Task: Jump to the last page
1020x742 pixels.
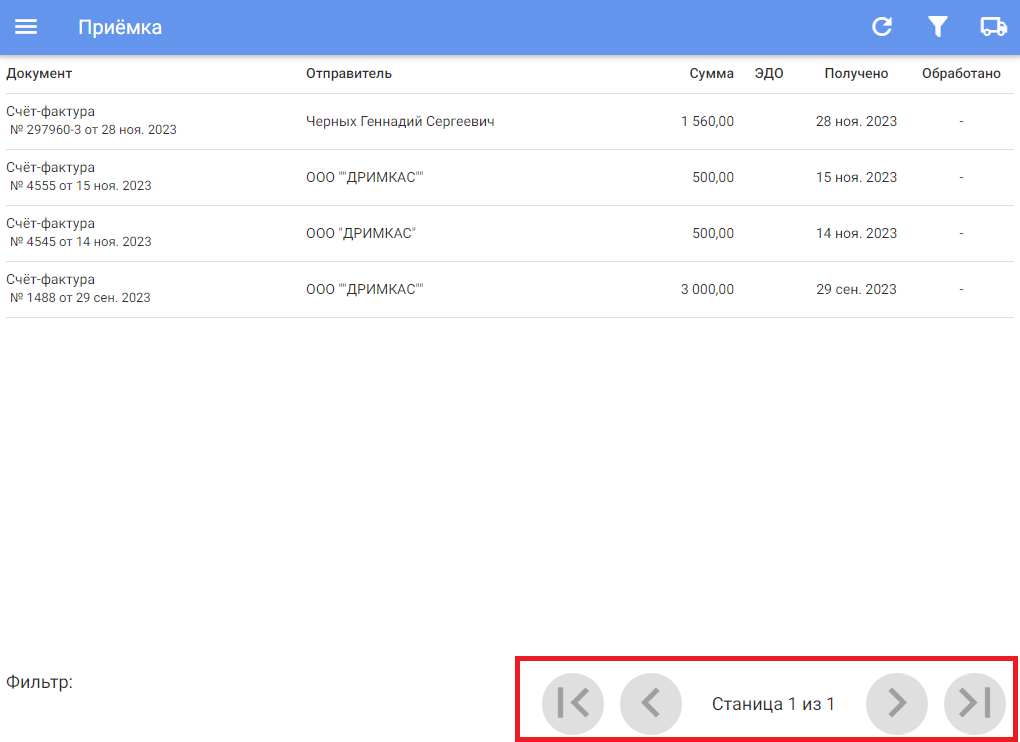Action: coord(975,704)
